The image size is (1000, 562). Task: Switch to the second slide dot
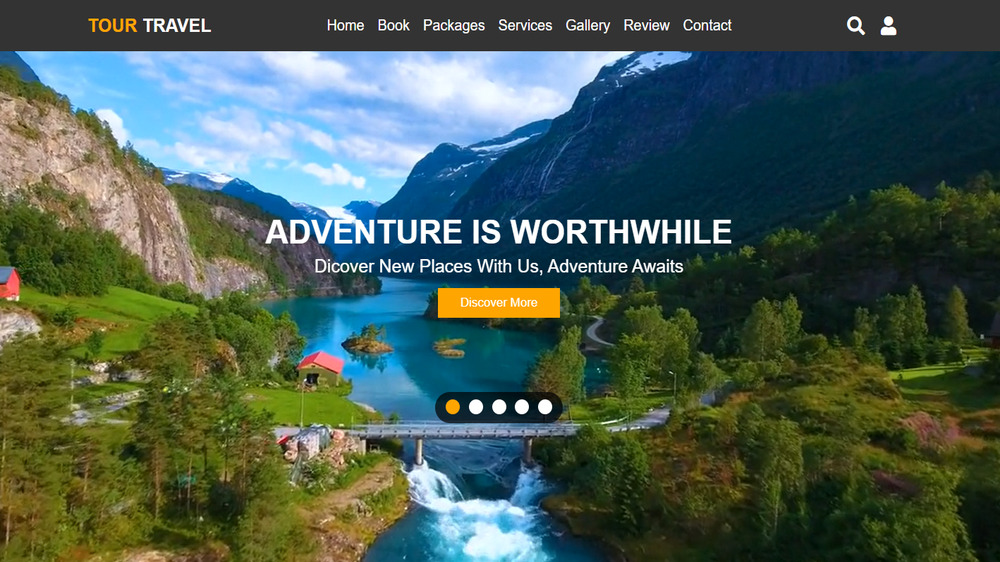[x=476, y=407]
